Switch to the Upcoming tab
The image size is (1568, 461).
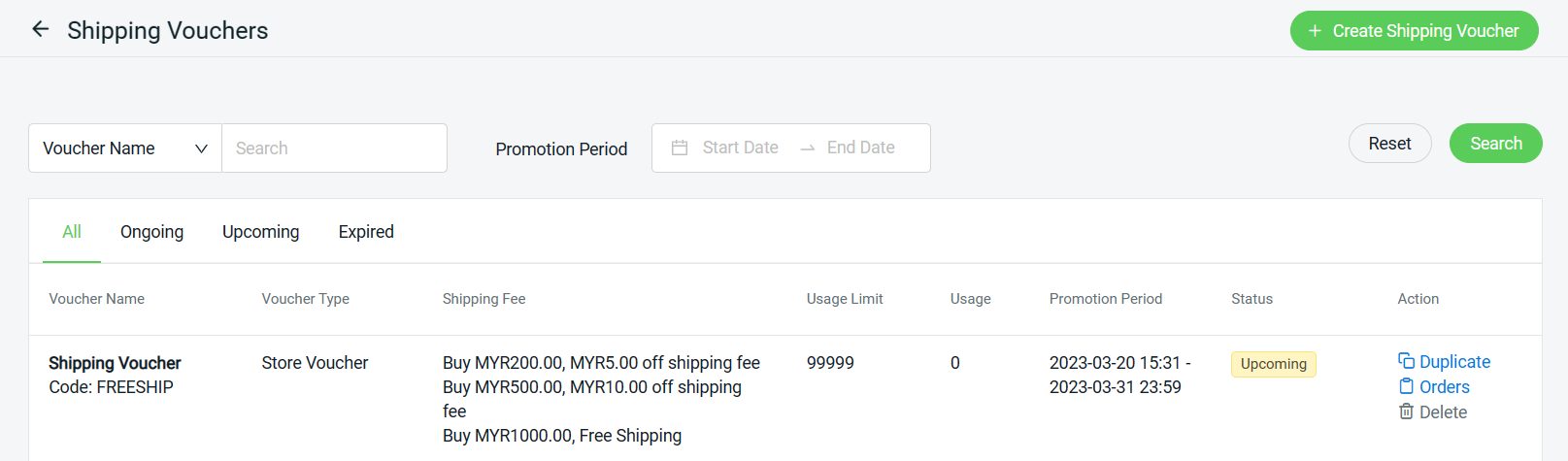[260, 232]
